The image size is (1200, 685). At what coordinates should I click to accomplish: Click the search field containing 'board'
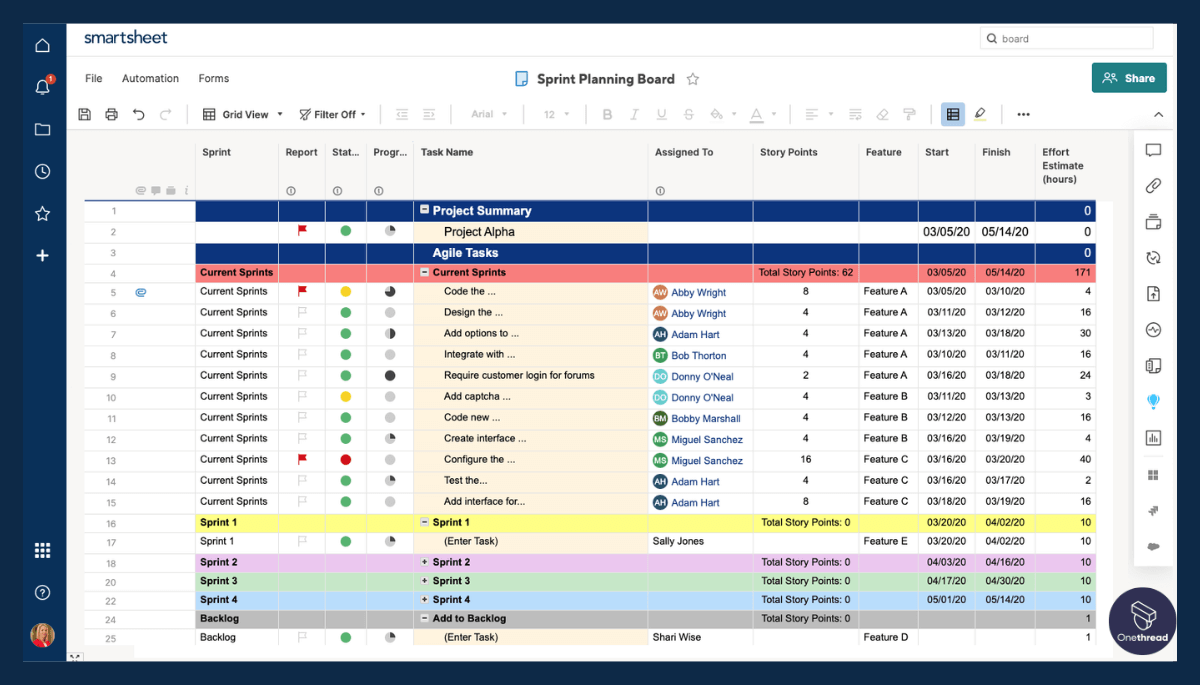pyautogui.click(x=1065, y=38)
